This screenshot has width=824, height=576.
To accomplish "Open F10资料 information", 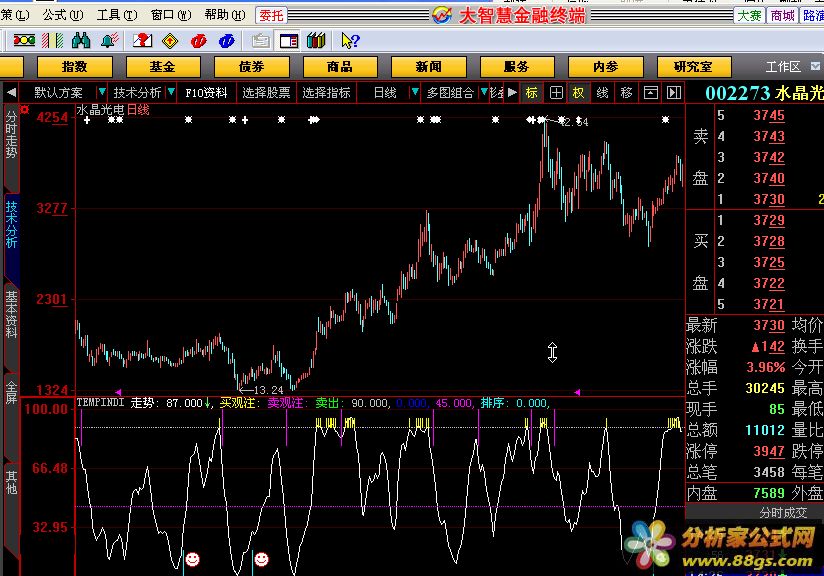I will pos(206,93).
